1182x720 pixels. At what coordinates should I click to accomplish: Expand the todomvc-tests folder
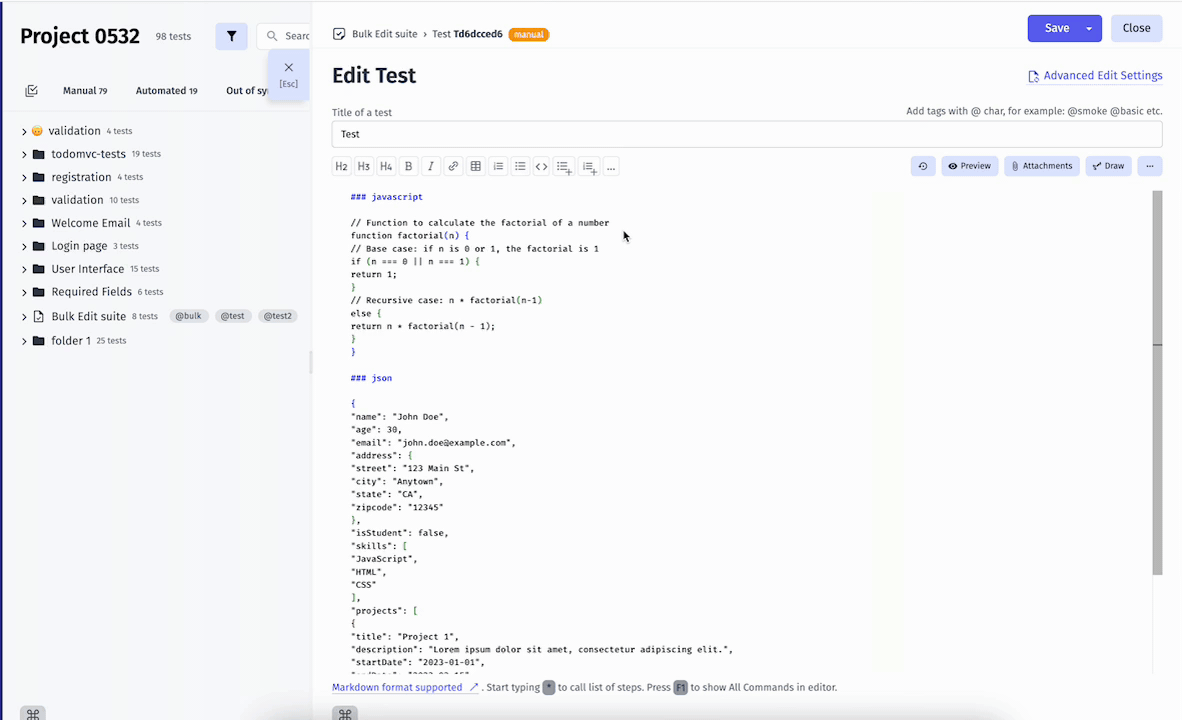(24, 155)
